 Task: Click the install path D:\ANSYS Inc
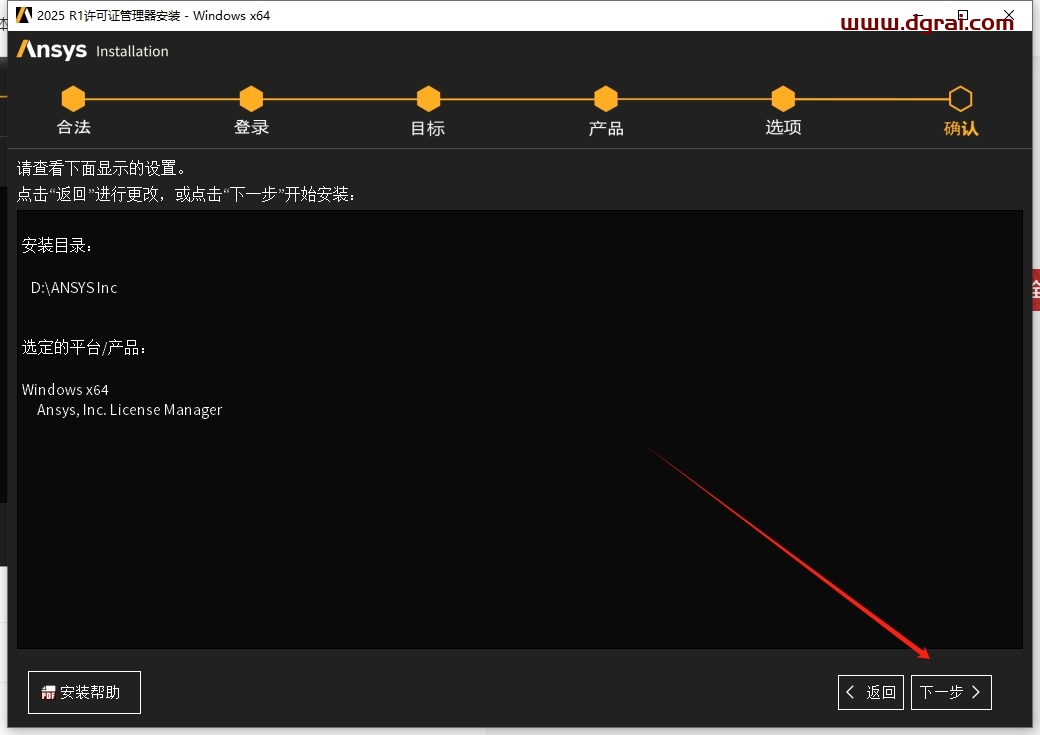(x=74, y=288)
